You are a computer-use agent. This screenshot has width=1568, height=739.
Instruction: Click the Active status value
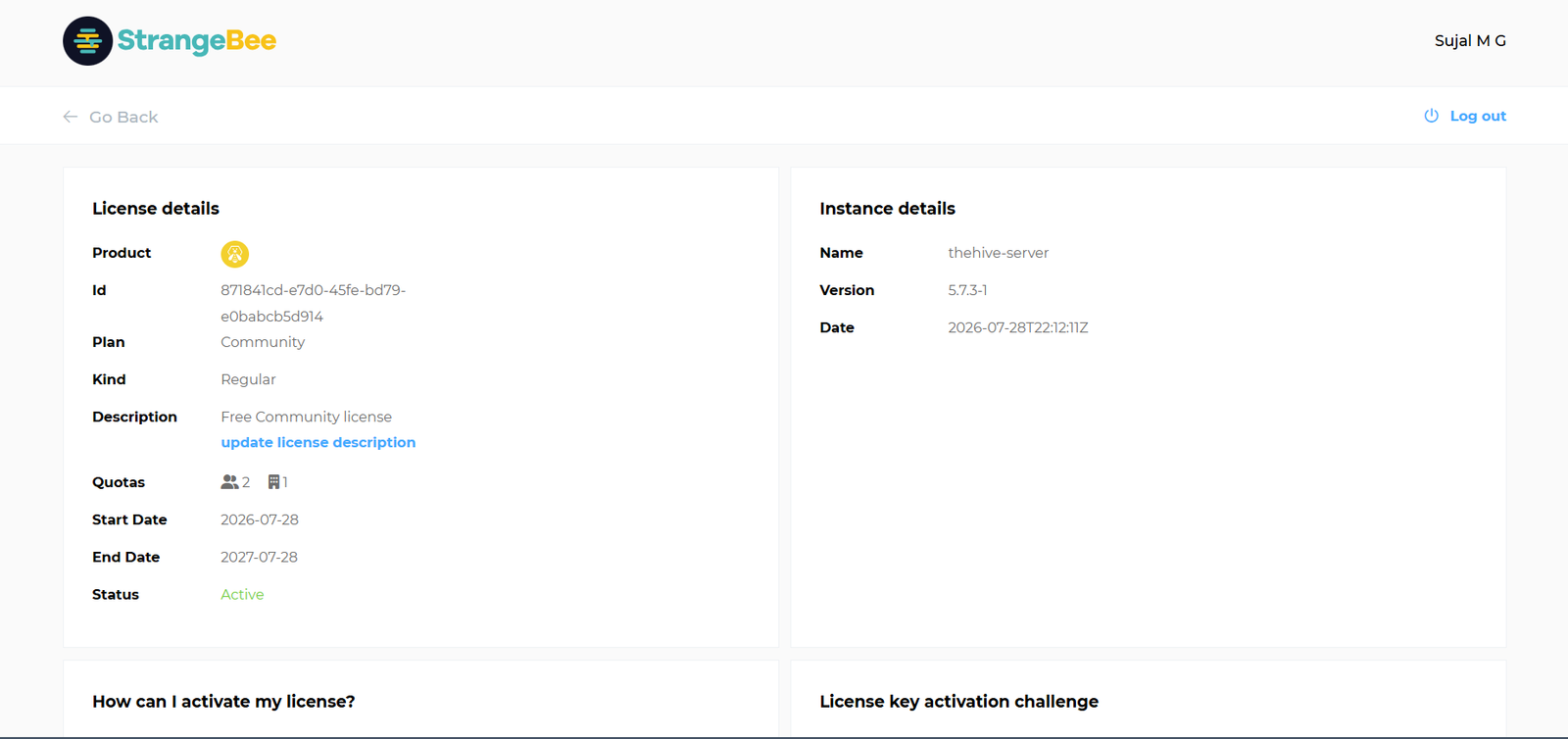(242, 595)
